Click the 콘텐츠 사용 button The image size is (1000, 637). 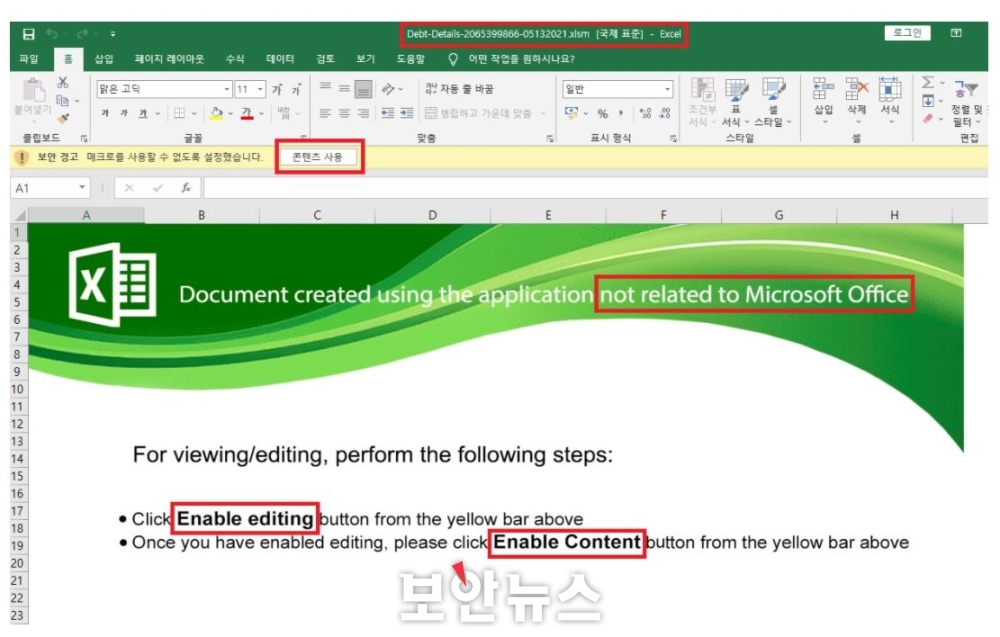(x=318, y=157)
